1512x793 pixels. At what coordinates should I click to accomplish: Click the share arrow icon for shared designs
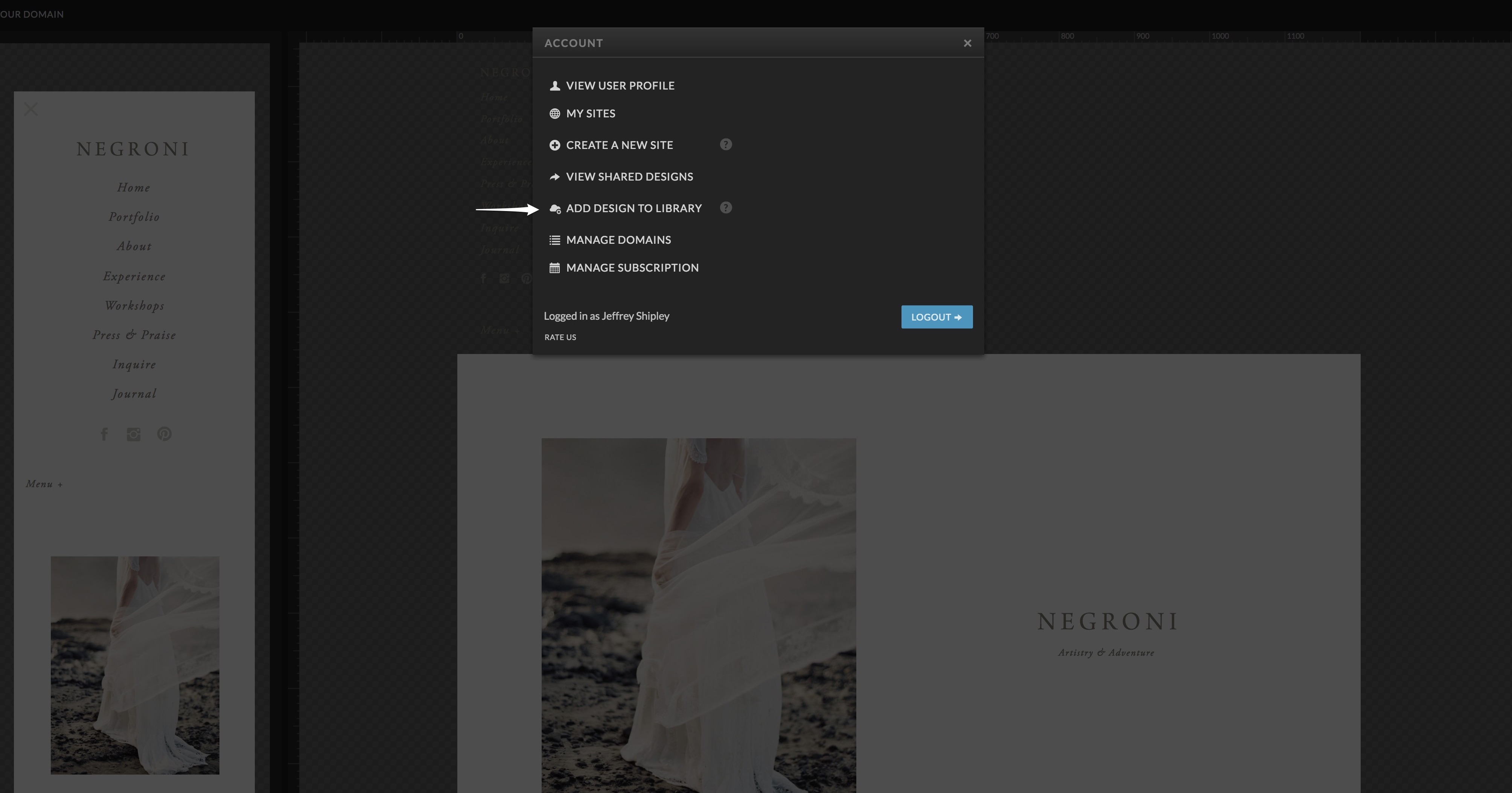pyautogui.click(x=554, y=176)
